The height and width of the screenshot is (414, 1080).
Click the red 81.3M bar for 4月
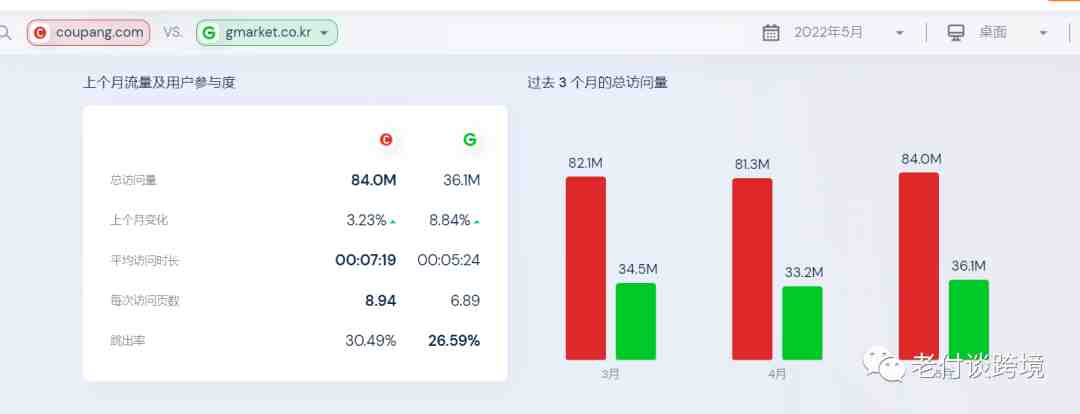752,269
